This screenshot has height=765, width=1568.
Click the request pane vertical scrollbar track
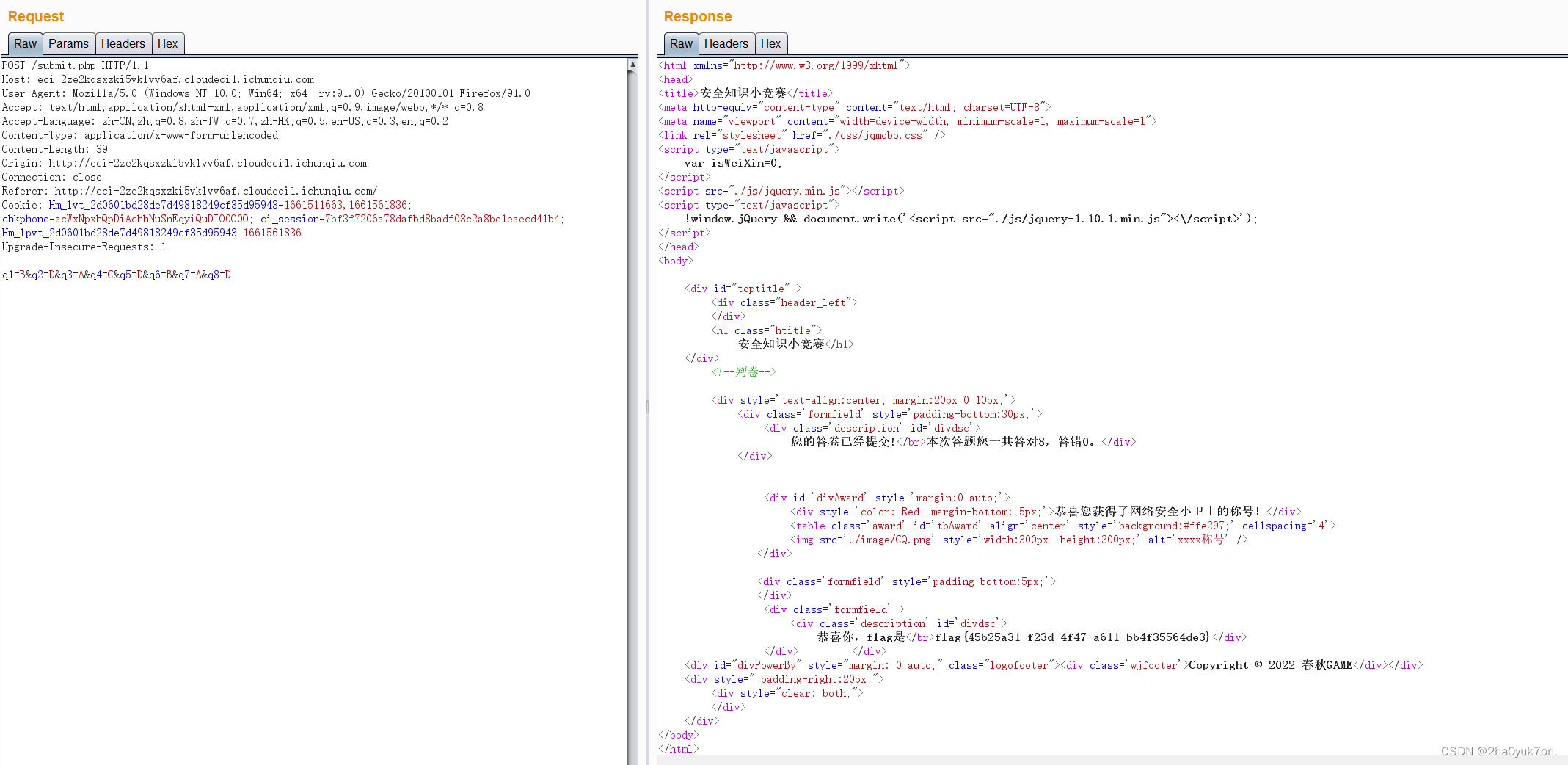click(632, 417)
